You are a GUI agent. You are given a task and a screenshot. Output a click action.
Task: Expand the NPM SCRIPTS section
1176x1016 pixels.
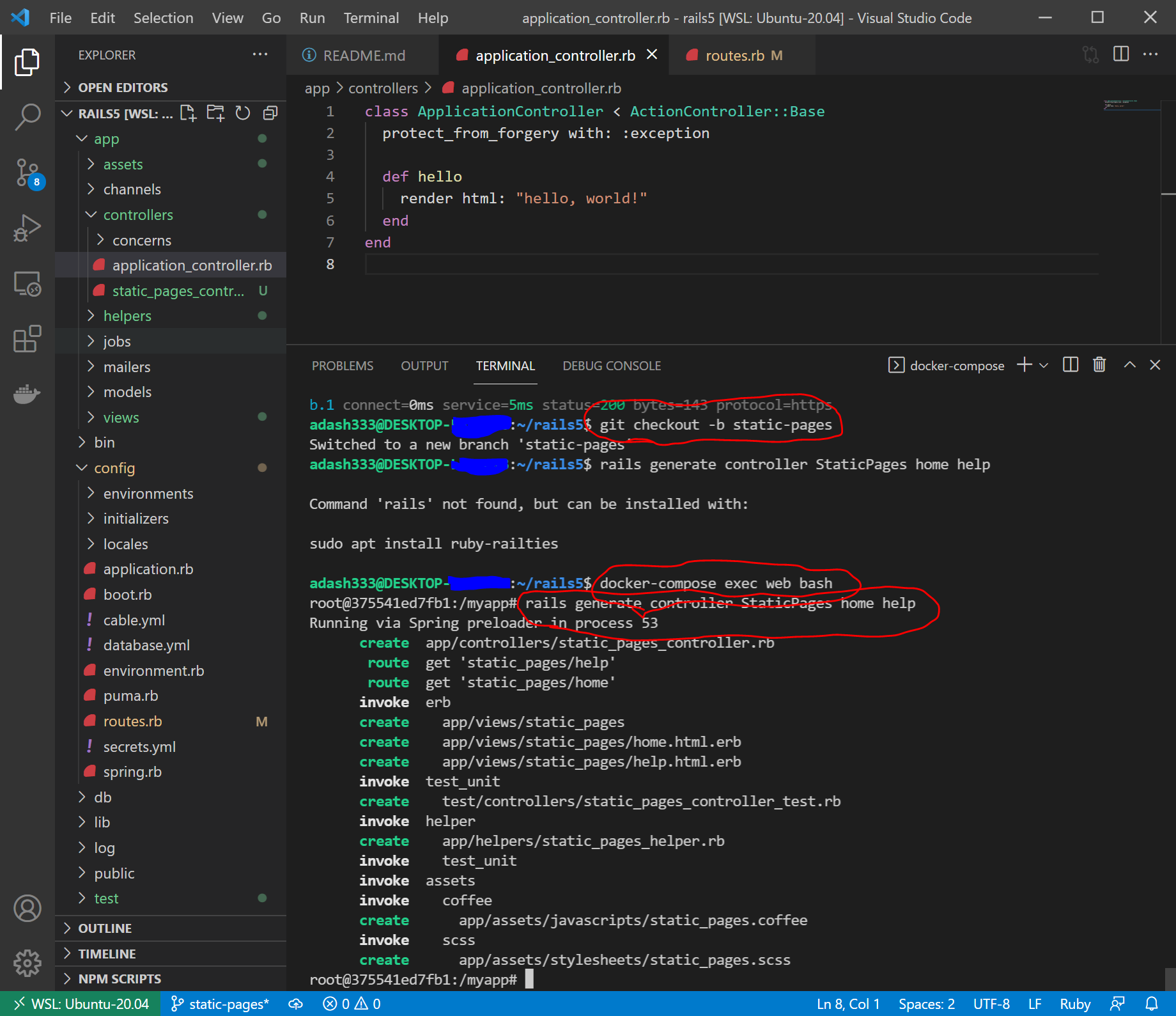(x=120, y=979)
